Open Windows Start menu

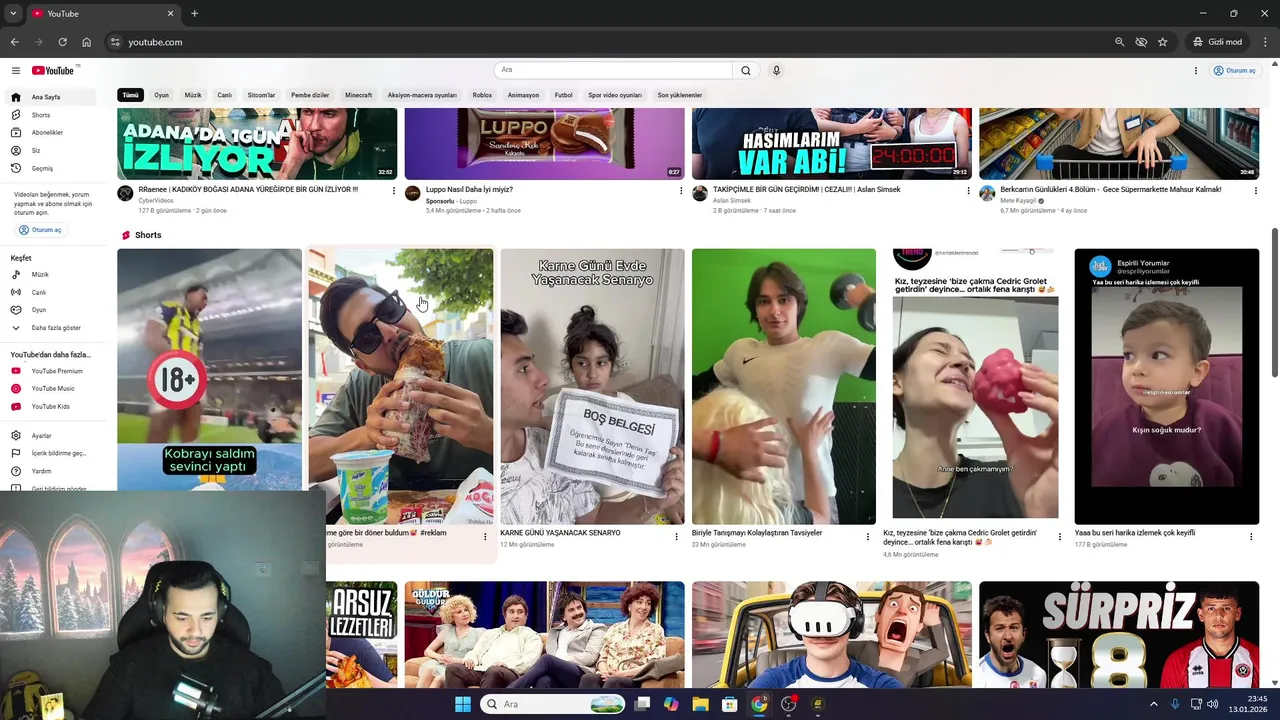[x=462, y=704]
